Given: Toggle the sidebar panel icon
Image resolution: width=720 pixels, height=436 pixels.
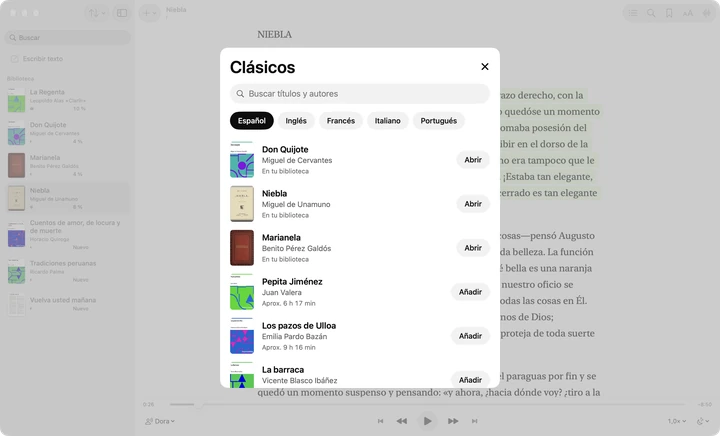Looking at the screenshot, I should click(x=122, y=13).
